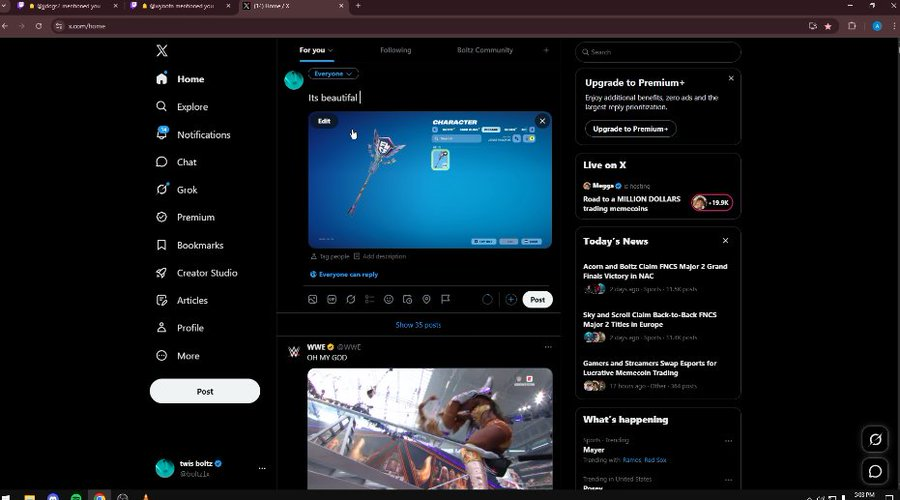The image size is (900, 500).
Task: Add media using the image icon
Action: [312, 299]
